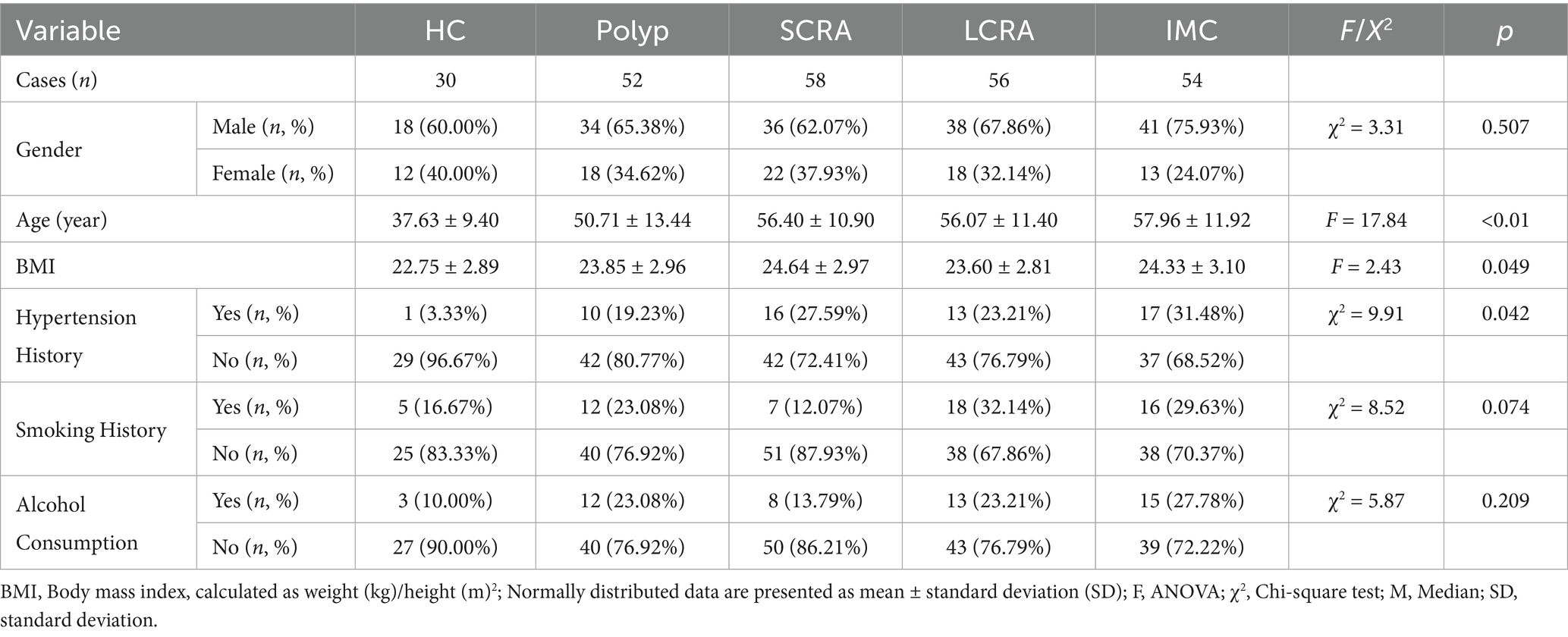Click the F = 17.84 statistic cell
1568x637 pixels.
pyautogui.click(x=1365, y=220)
